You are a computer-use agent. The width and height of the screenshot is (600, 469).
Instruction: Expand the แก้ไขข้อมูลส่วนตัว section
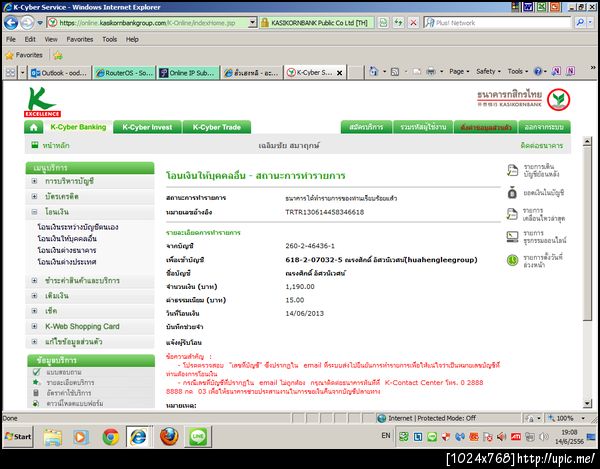[x=34, y=342]
